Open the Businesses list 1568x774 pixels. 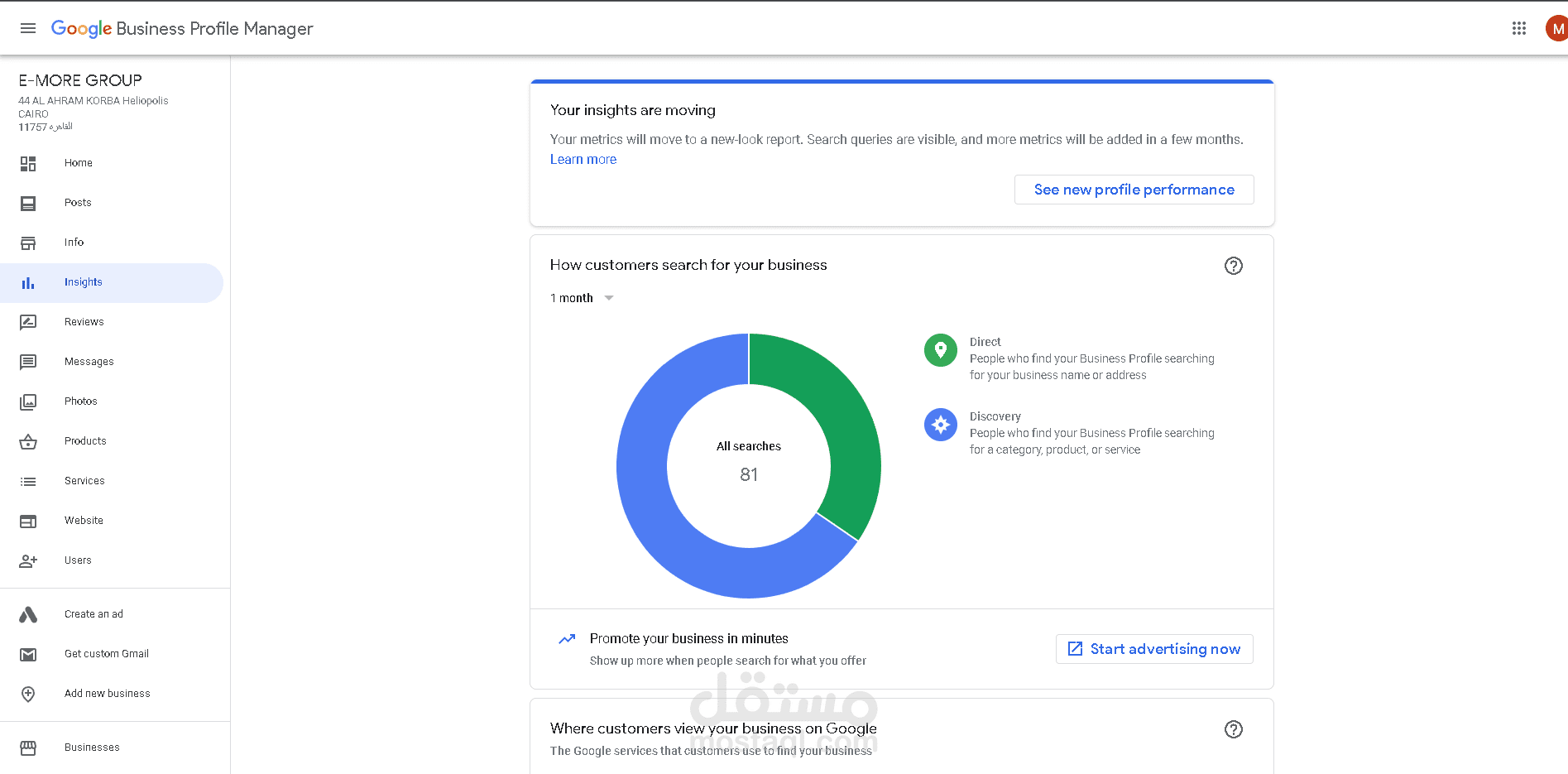[x=92, y=748]
